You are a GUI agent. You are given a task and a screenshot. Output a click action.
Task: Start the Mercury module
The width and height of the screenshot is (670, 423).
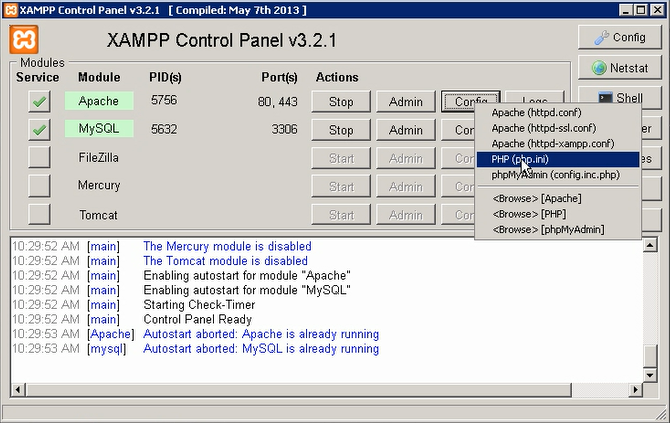341,186
